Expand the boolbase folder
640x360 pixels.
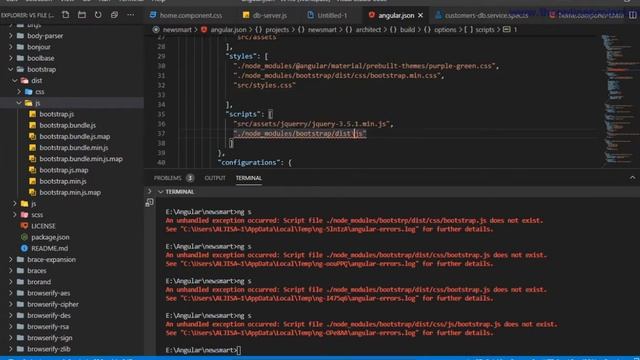[x=40, y=58]
